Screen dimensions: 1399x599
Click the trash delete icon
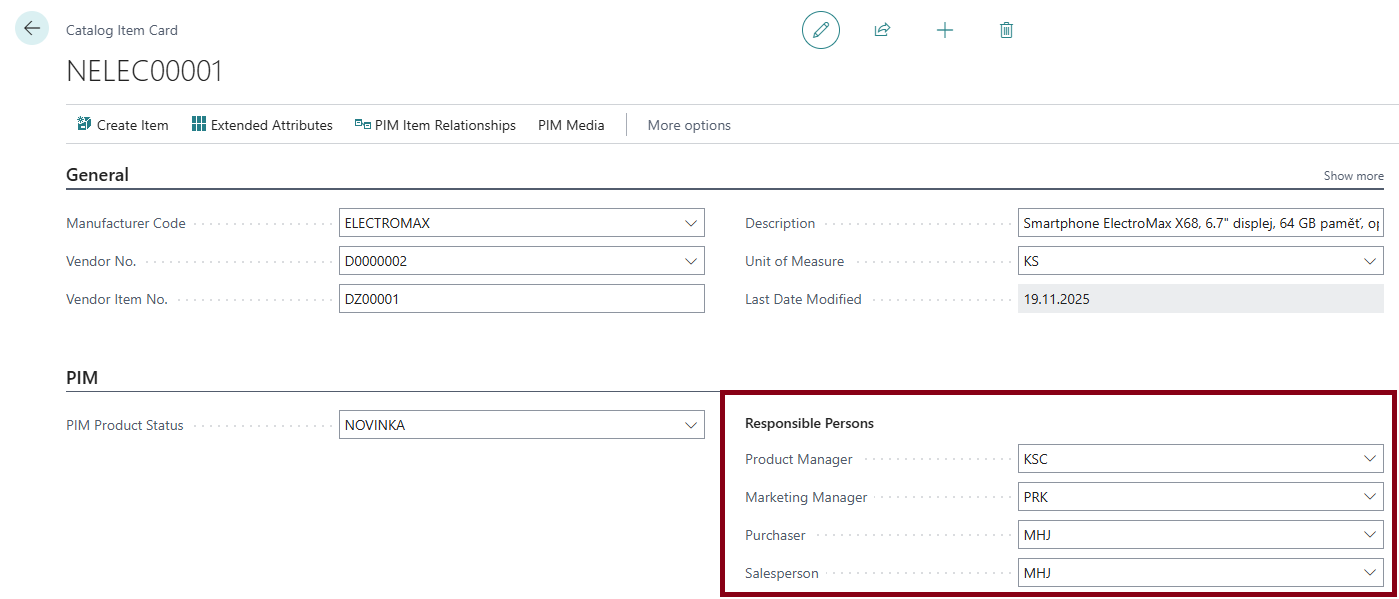pos(1006,30)
